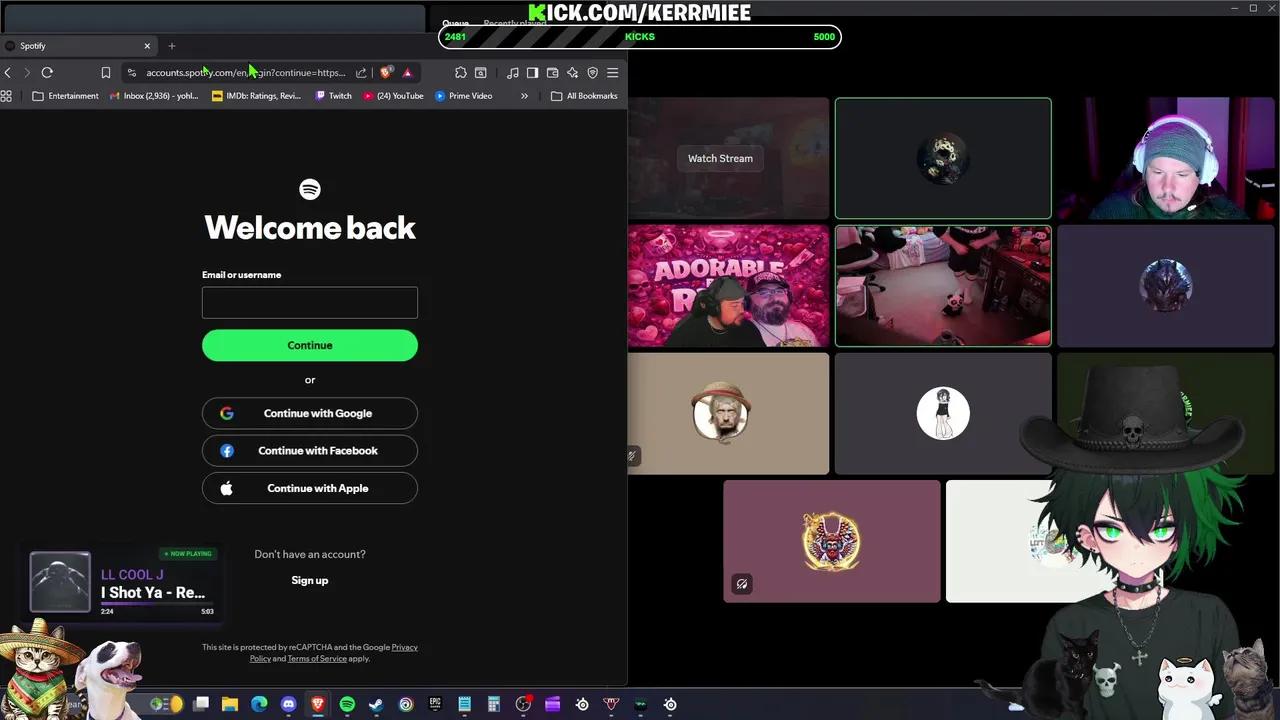
Task: Open the Brave Wallet icon
Action: click(x=552, y=72)
